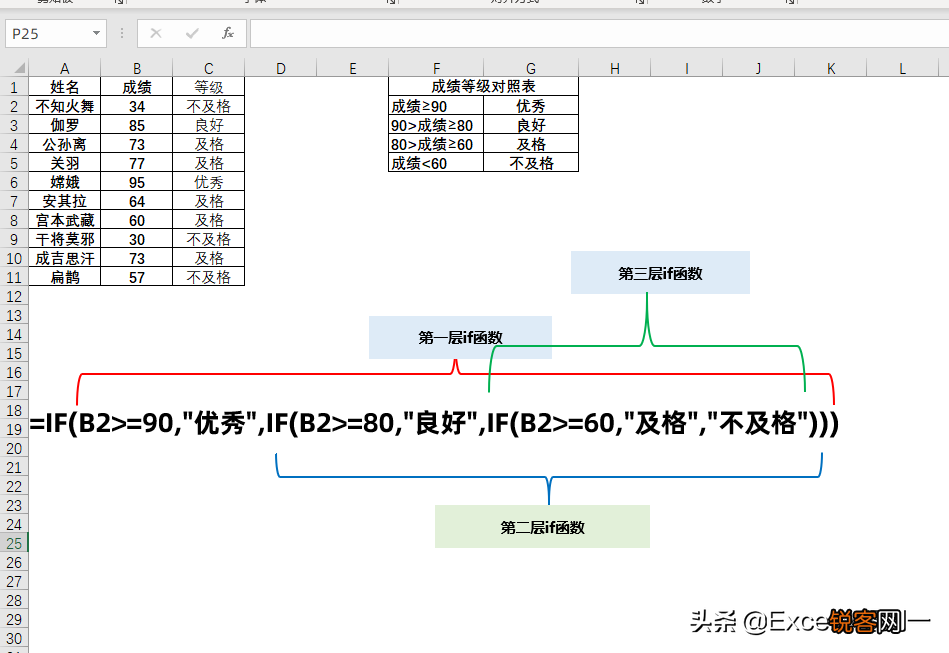Viewport: 949px width, 653px height.
Task: Select column H header
Action: [615, 68]
